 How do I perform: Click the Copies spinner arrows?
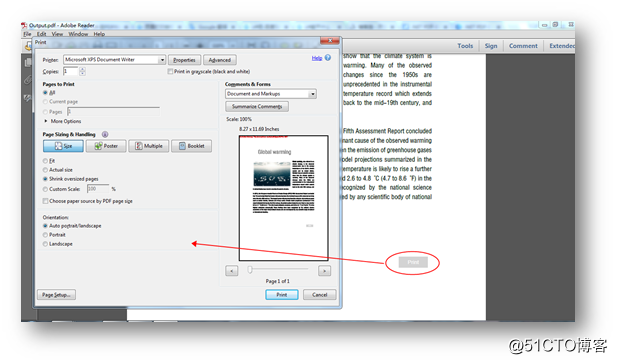click(82, 72)
